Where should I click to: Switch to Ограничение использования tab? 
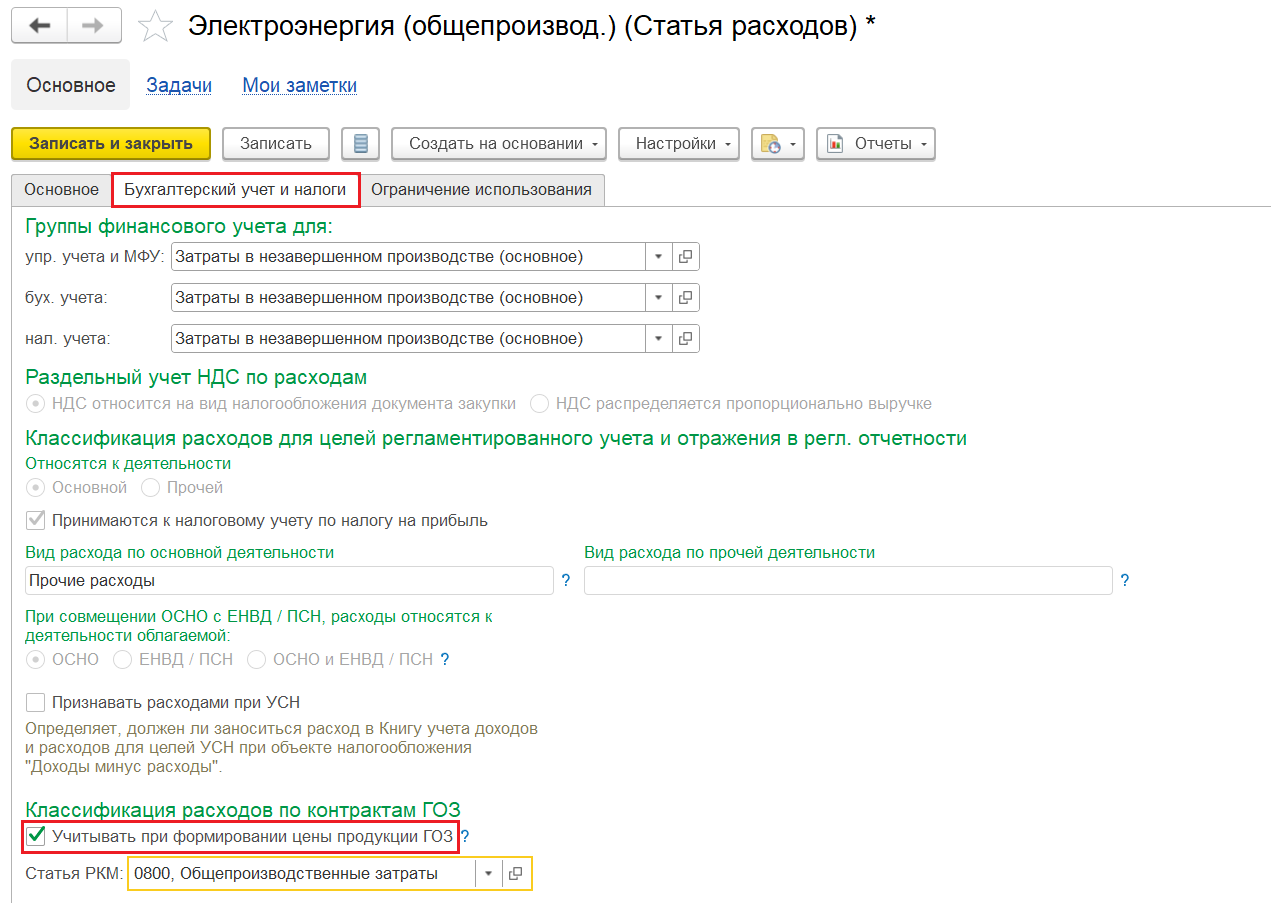[x=482, y=189]
